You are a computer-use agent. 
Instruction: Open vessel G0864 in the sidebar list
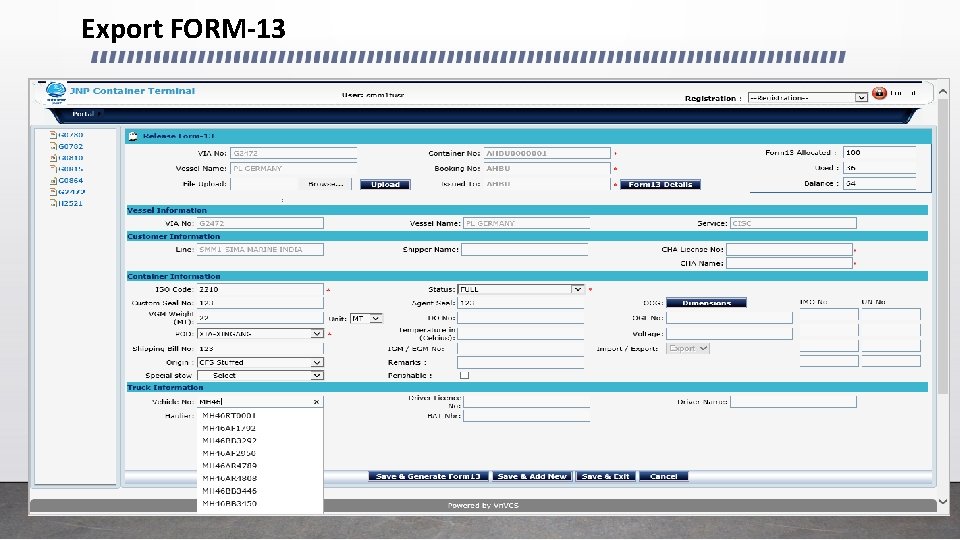(71, 181)
